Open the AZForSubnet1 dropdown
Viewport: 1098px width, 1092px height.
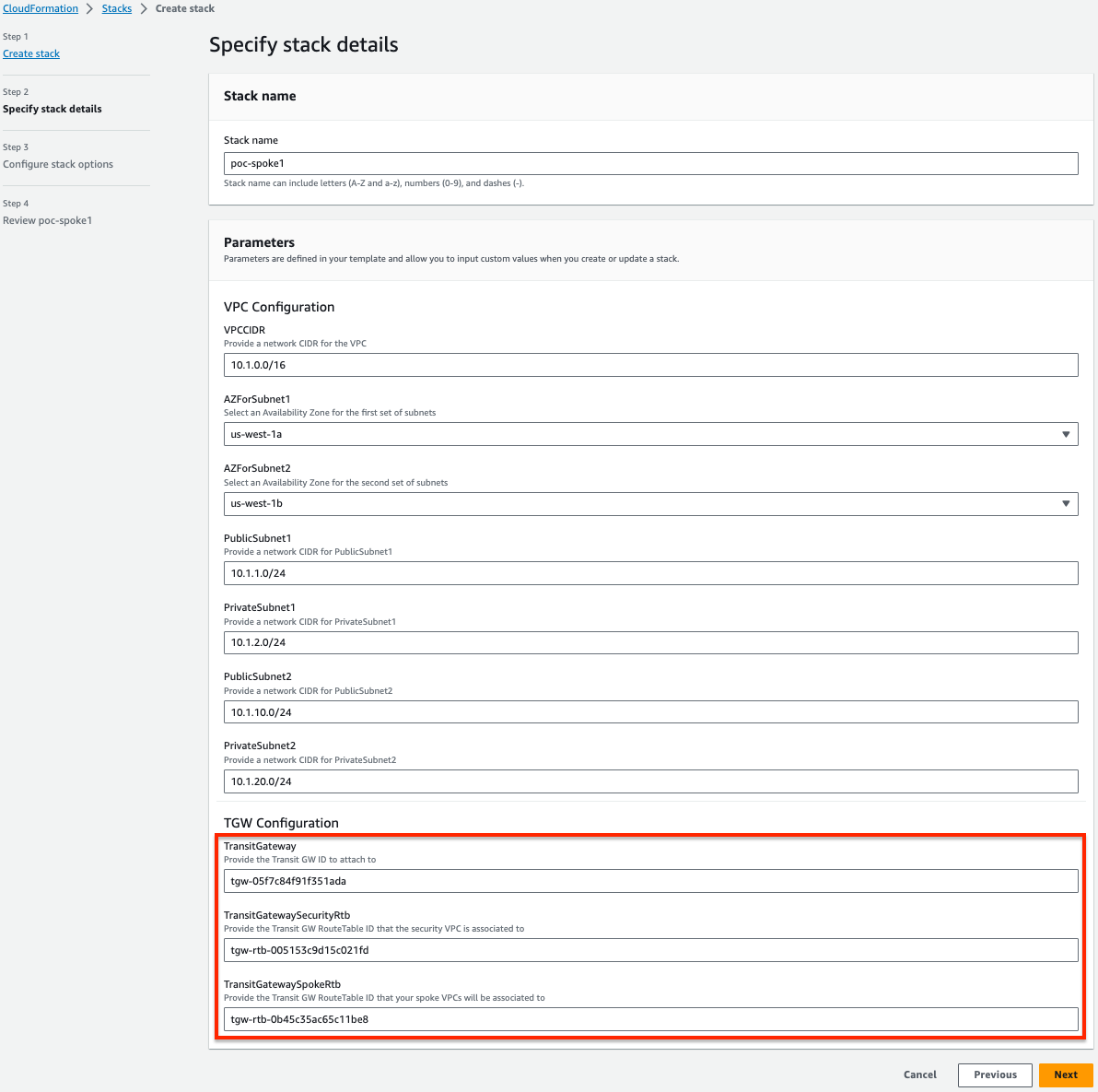point(650,434)
